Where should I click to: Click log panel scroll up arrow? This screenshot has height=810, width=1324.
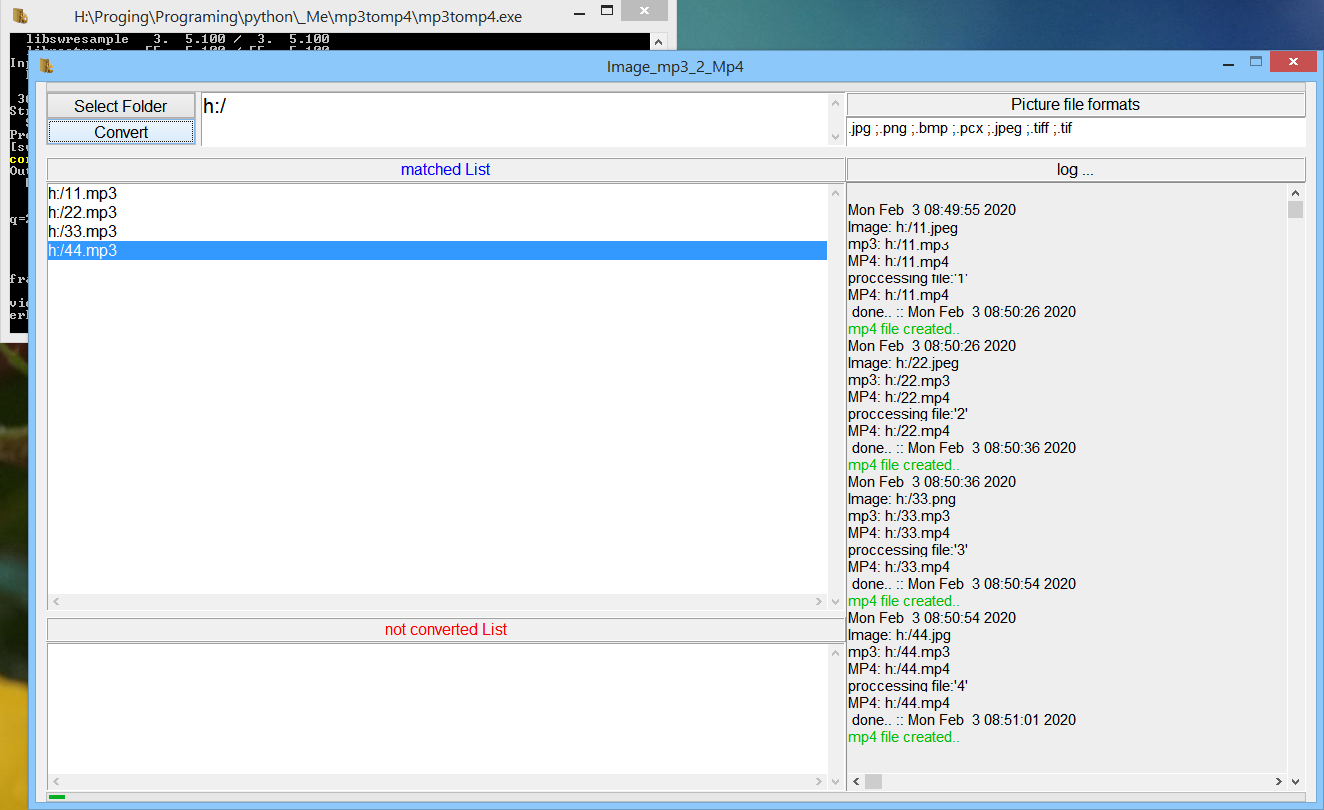click(1296, 193)
